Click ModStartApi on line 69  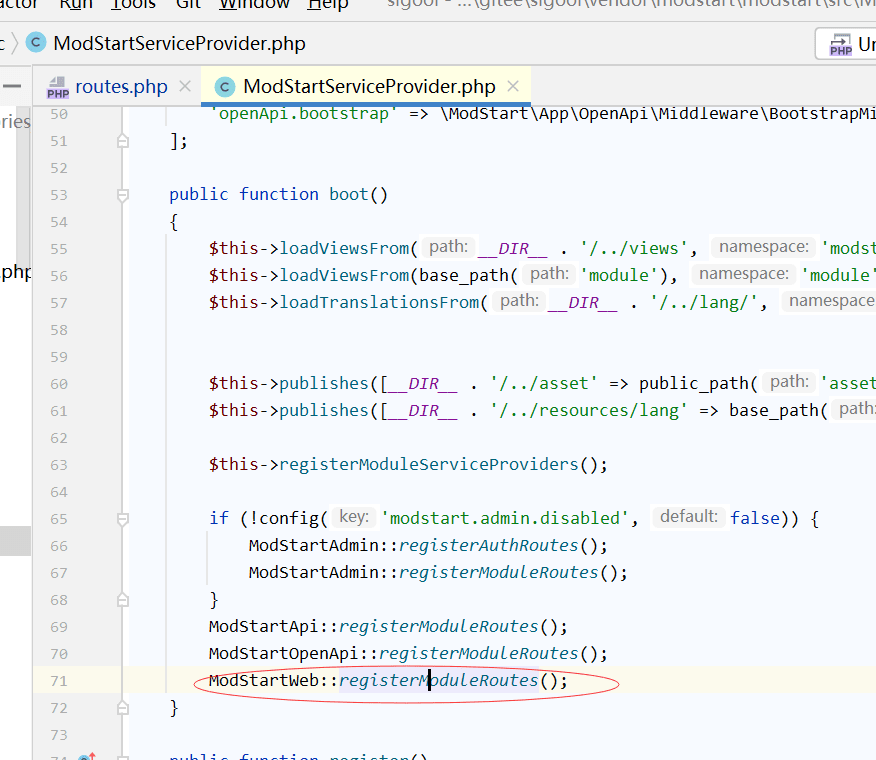tap(263, 626)
